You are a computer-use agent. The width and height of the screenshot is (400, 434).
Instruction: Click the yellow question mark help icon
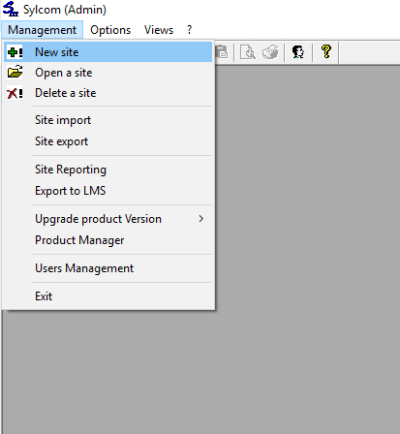(326, 52)
